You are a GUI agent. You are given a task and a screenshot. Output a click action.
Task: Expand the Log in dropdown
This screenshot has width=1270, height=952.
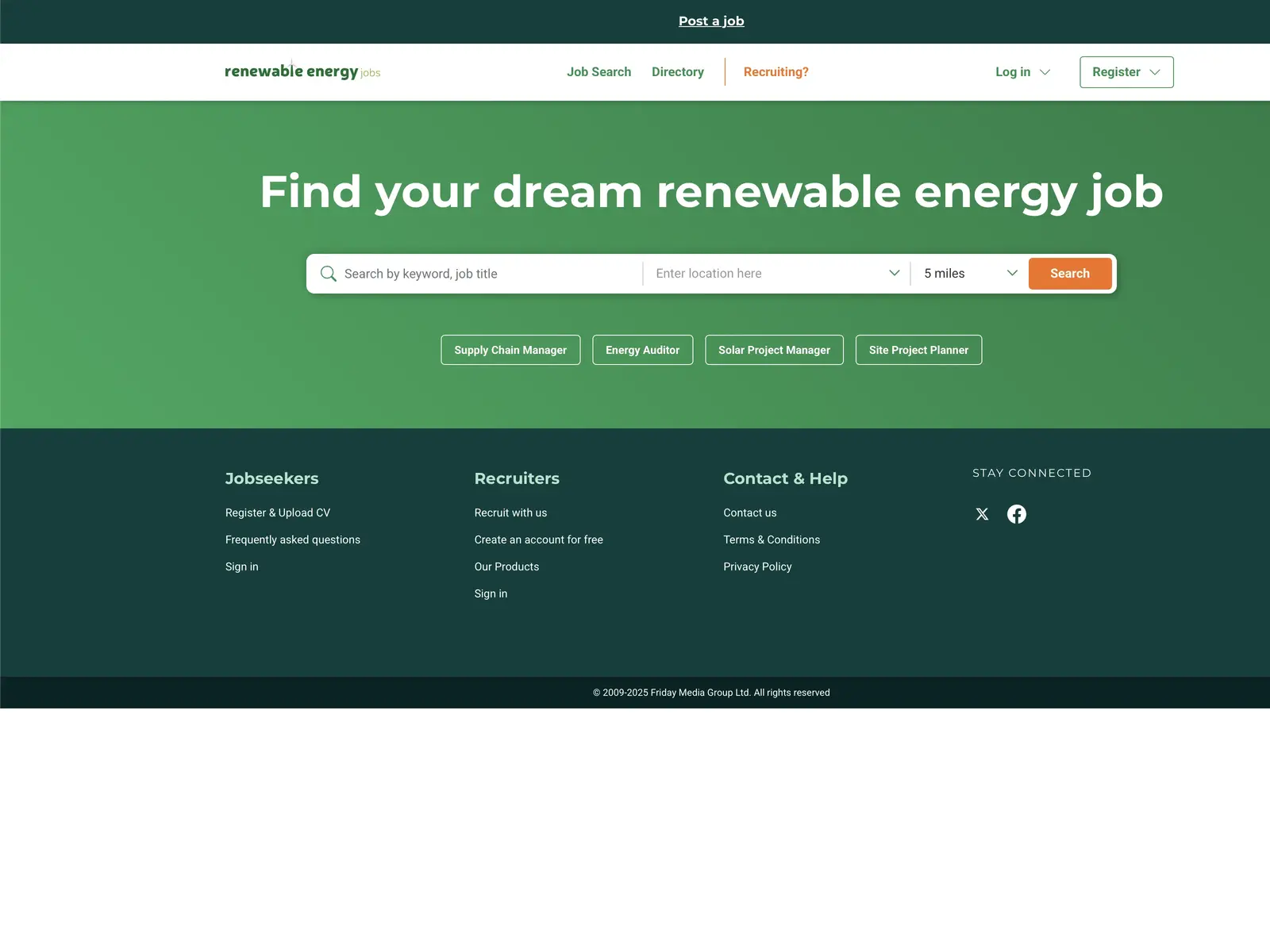[1022, 72]
